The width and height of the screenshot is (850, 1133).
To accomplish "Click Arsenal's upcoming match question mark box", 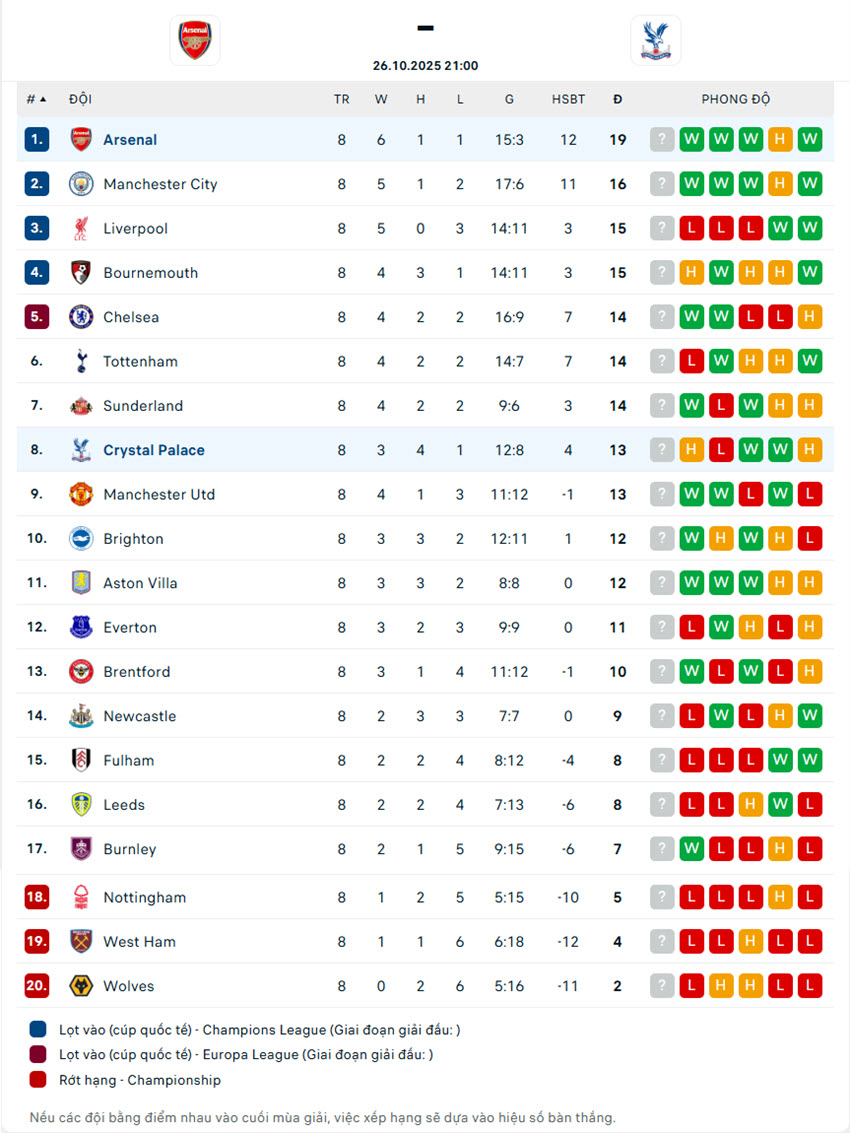I will click(x=661, y=140).
